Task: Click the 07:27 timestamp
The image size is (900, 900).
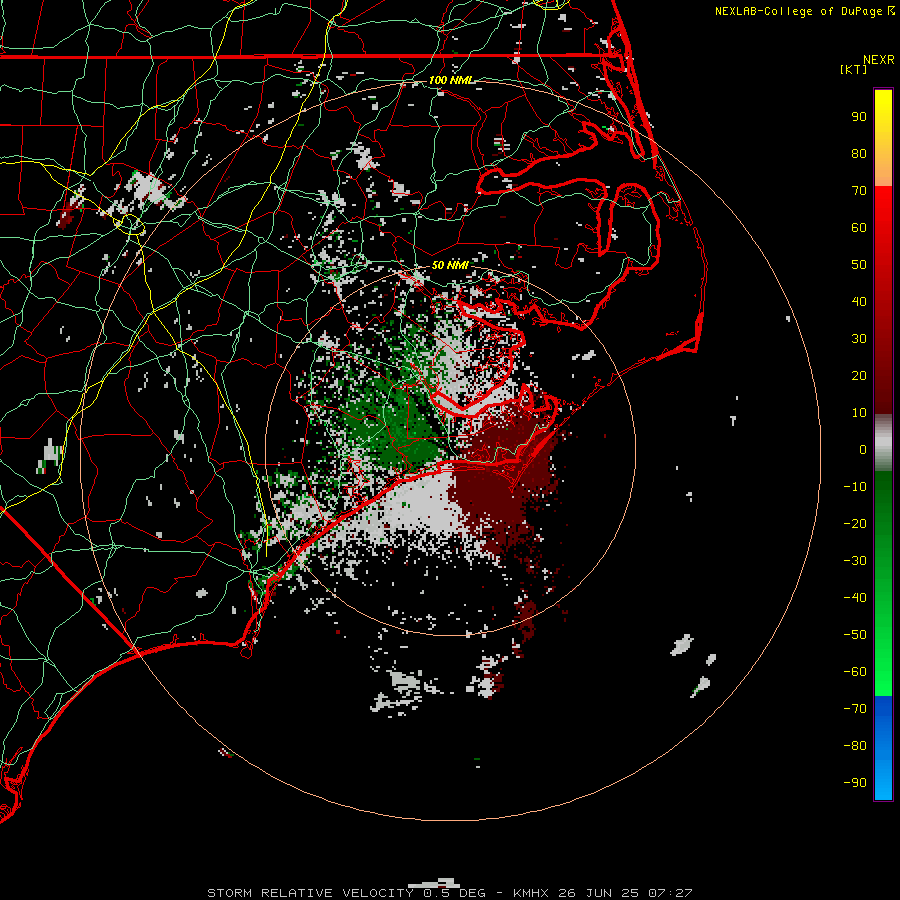Action: (x=670, y=893)
